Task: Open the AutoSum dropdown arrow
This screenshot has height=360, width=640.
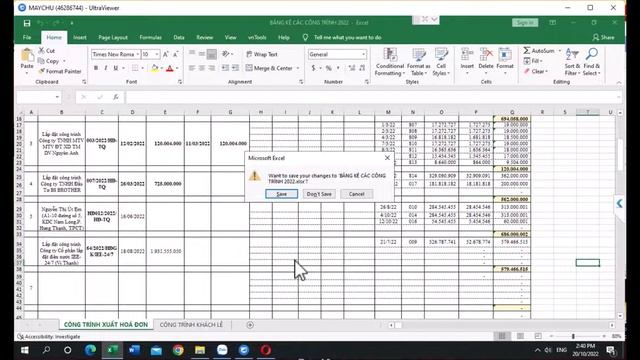Action: point(560,51)
